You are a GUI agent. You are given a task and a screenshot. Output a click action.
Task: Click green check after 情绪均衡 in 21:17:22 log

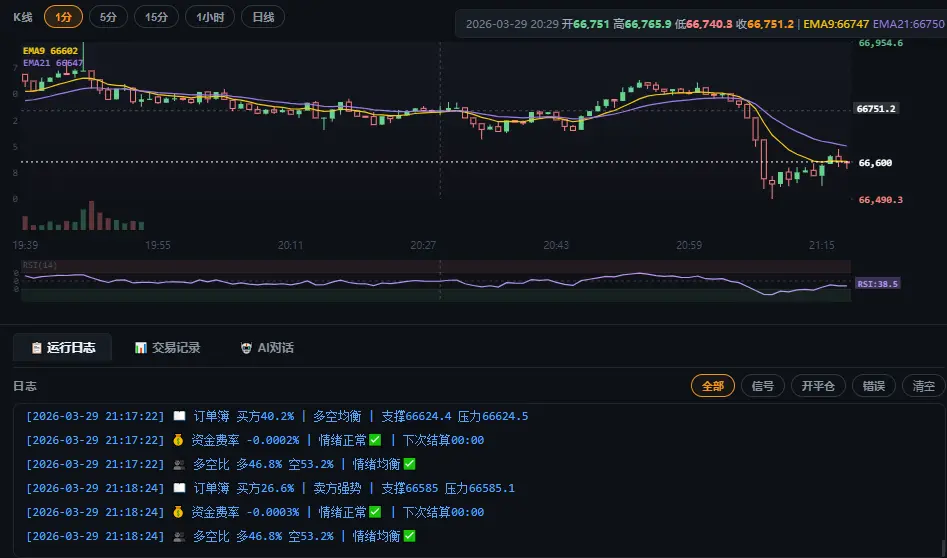pyautogui.click(x=409, y=464)
